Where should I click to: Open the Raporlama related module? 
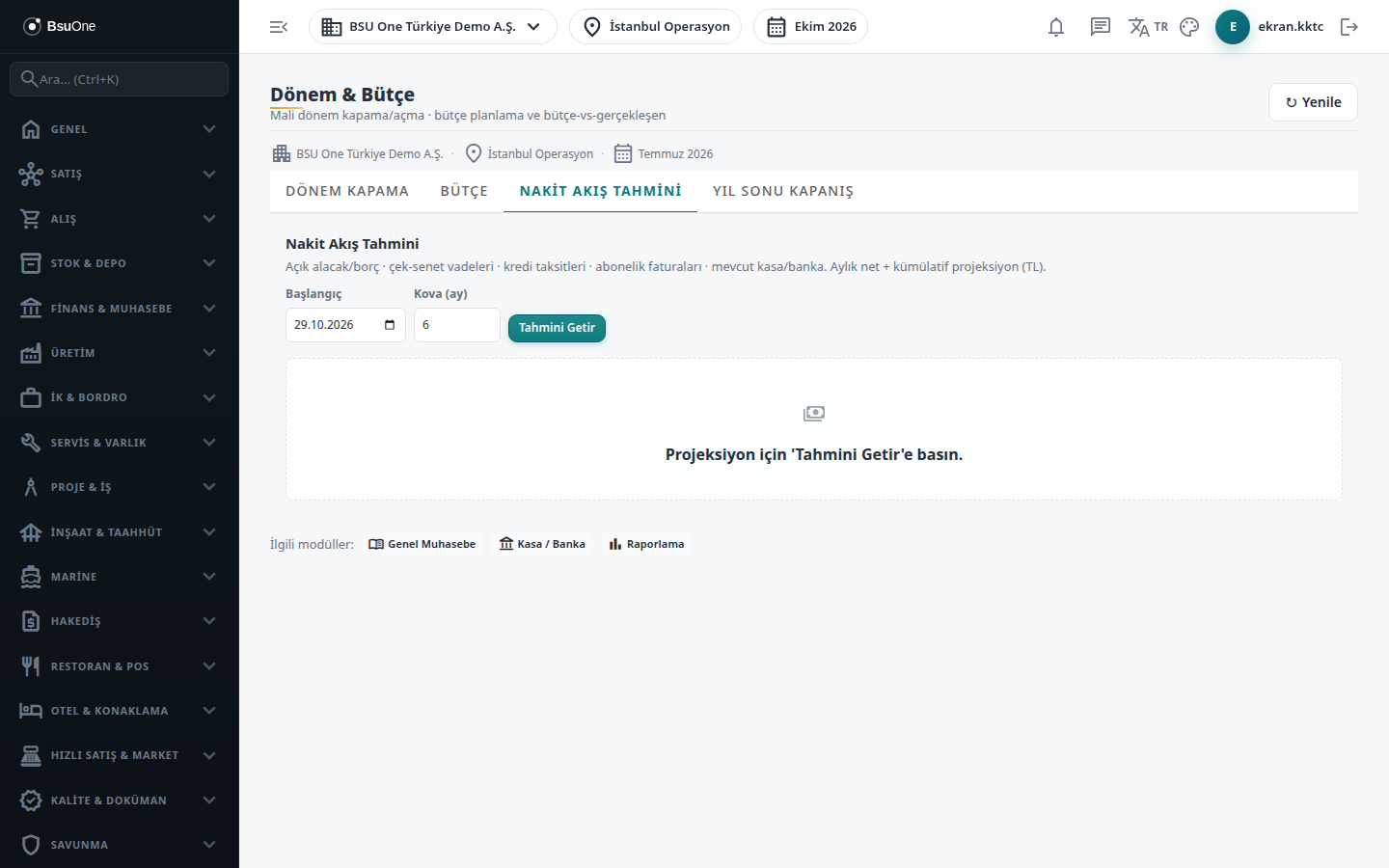[646, 544]
